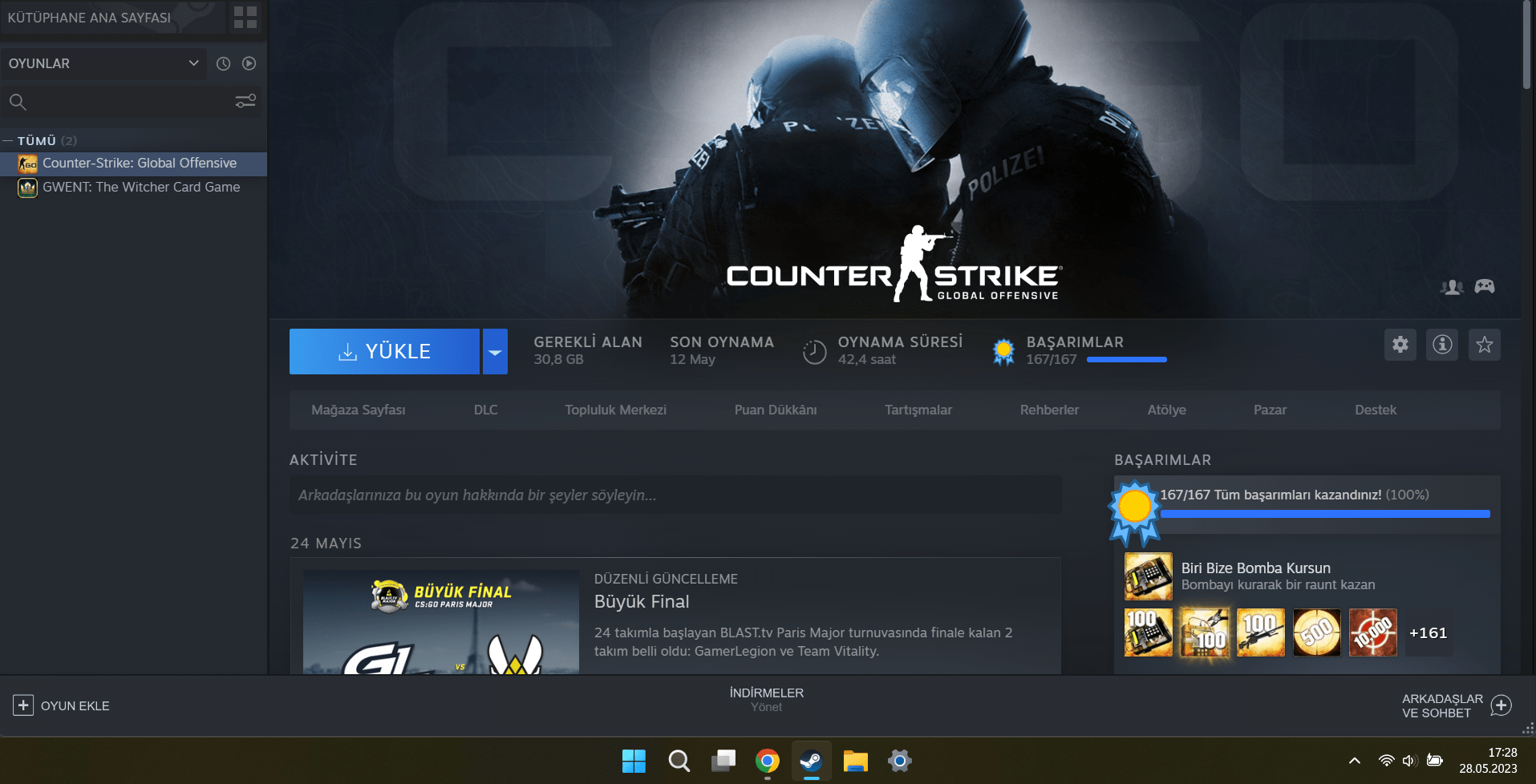Screen dimensions: 1536x784
Task: Open File Explorer from taskbar
Action: tap(856, 761)
